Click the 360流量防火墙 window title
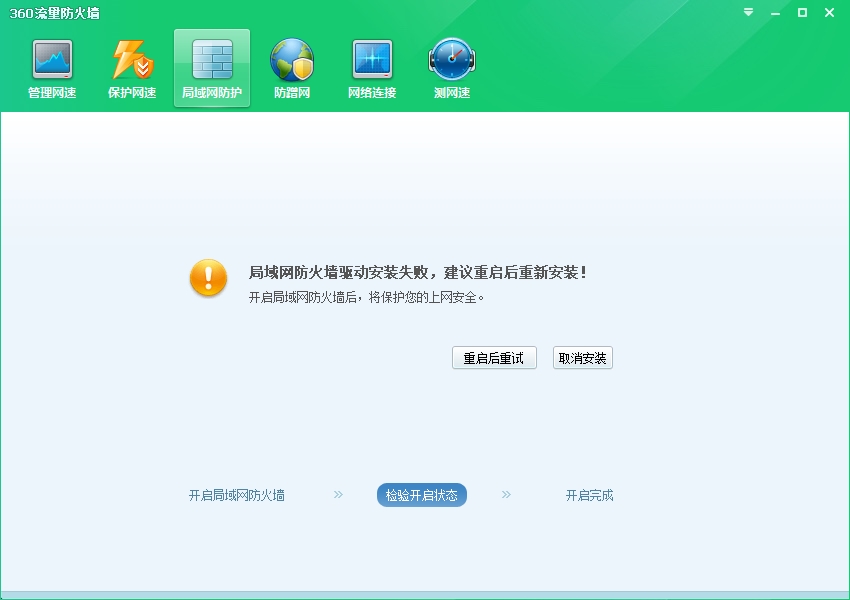This screenshot has width=850, height=600. point(54,13)
